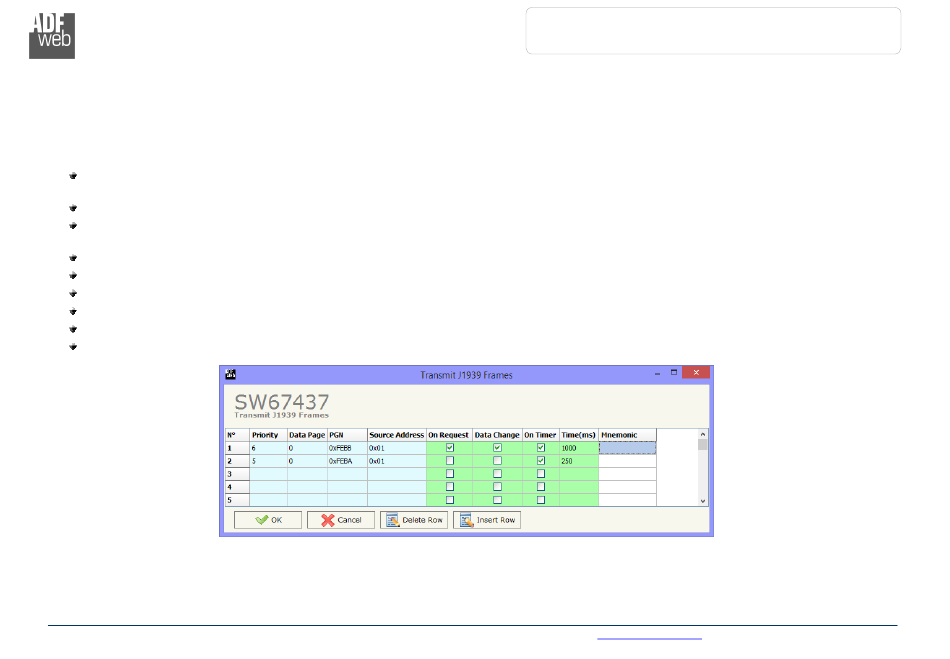Viewport: 950px width, 659px height.
Task: Click the OK button
Action: coord(268,520)
